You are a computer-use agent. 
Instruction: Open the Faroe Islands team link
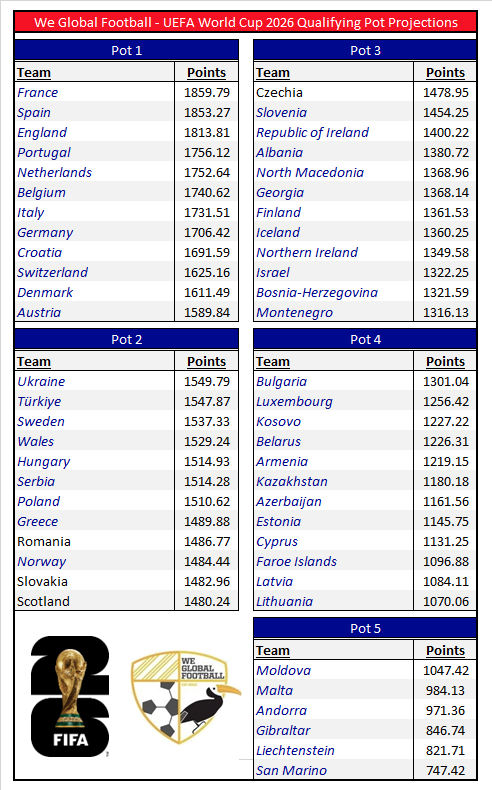297,562
